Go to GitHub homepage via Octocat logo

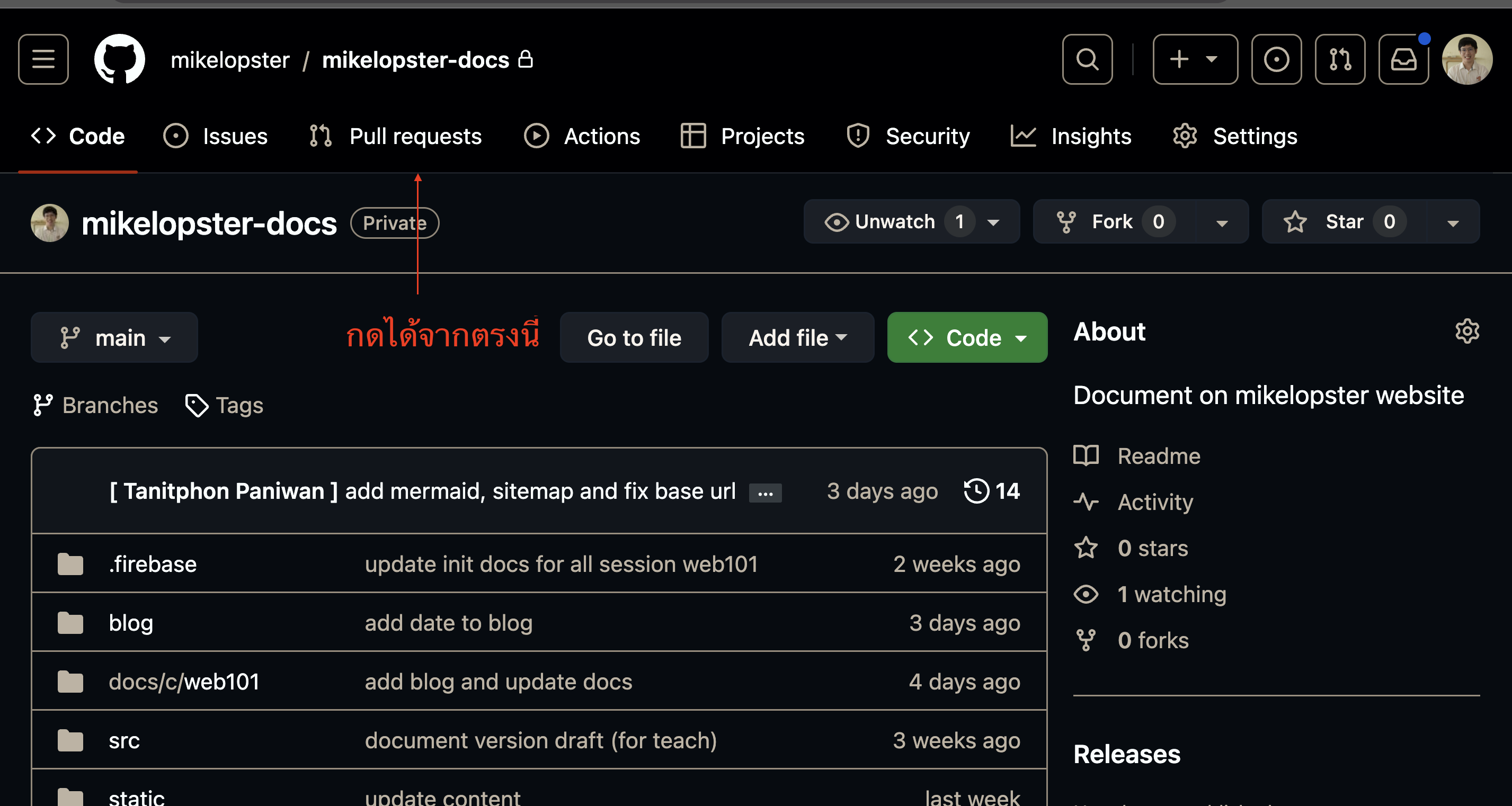pos(120,59)
